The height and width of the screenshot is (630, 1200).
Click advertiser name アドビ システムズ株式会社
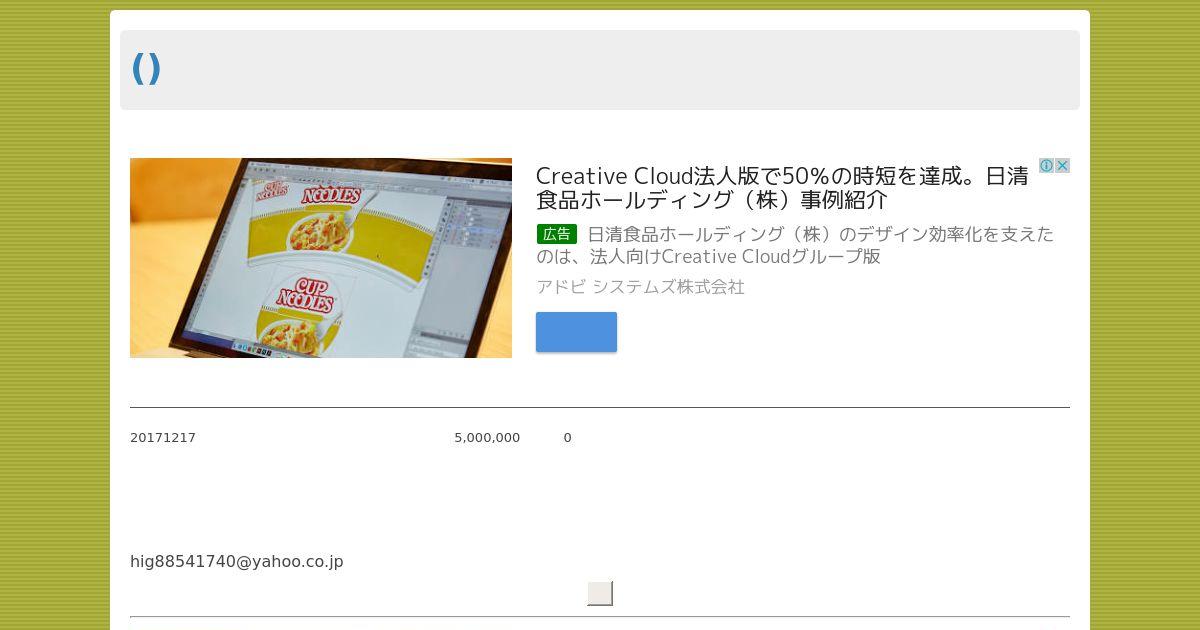(x=640, y=287)
